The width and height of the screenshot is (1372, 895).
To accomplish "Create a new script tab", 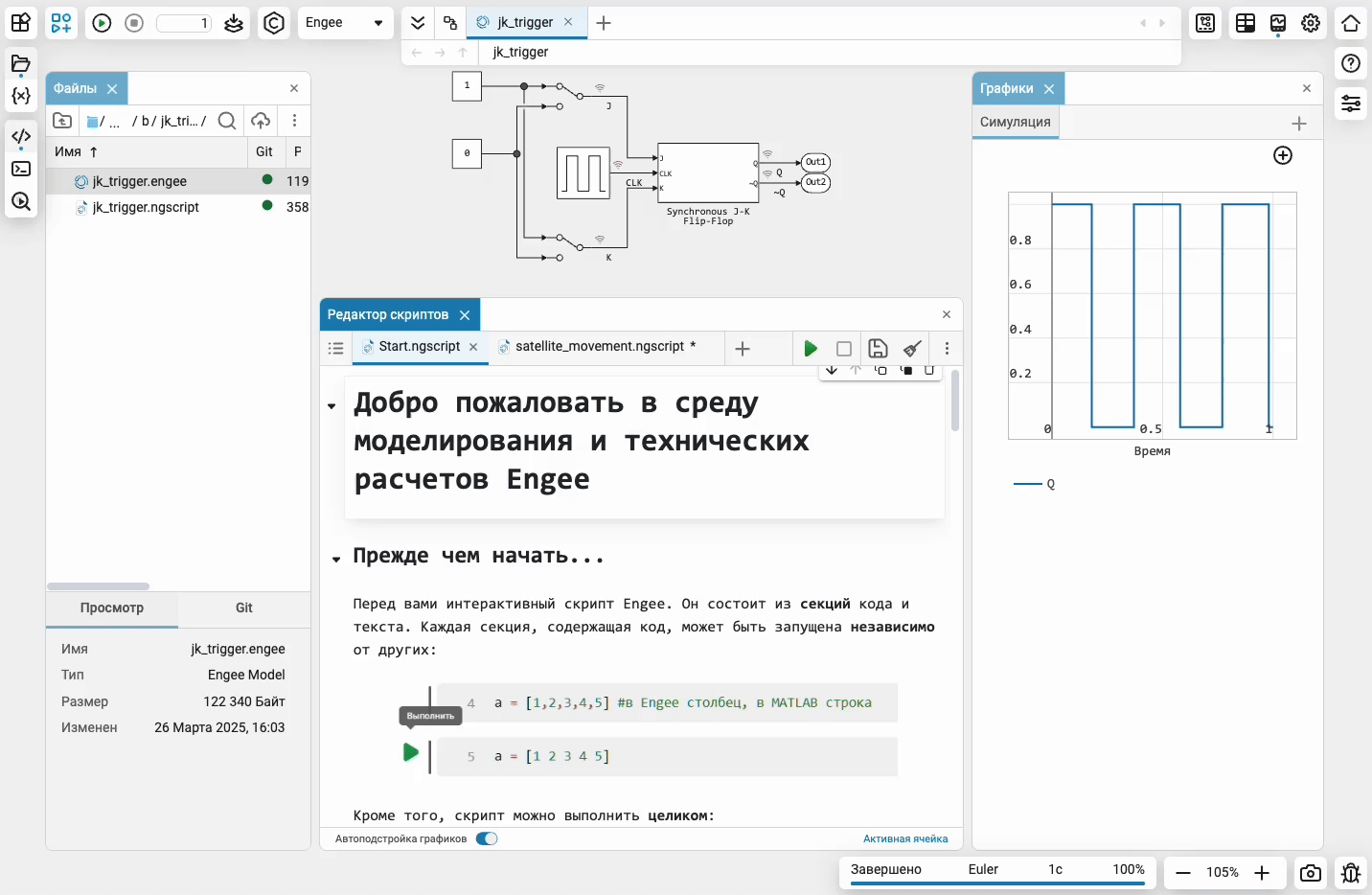I will coord(743,349).
